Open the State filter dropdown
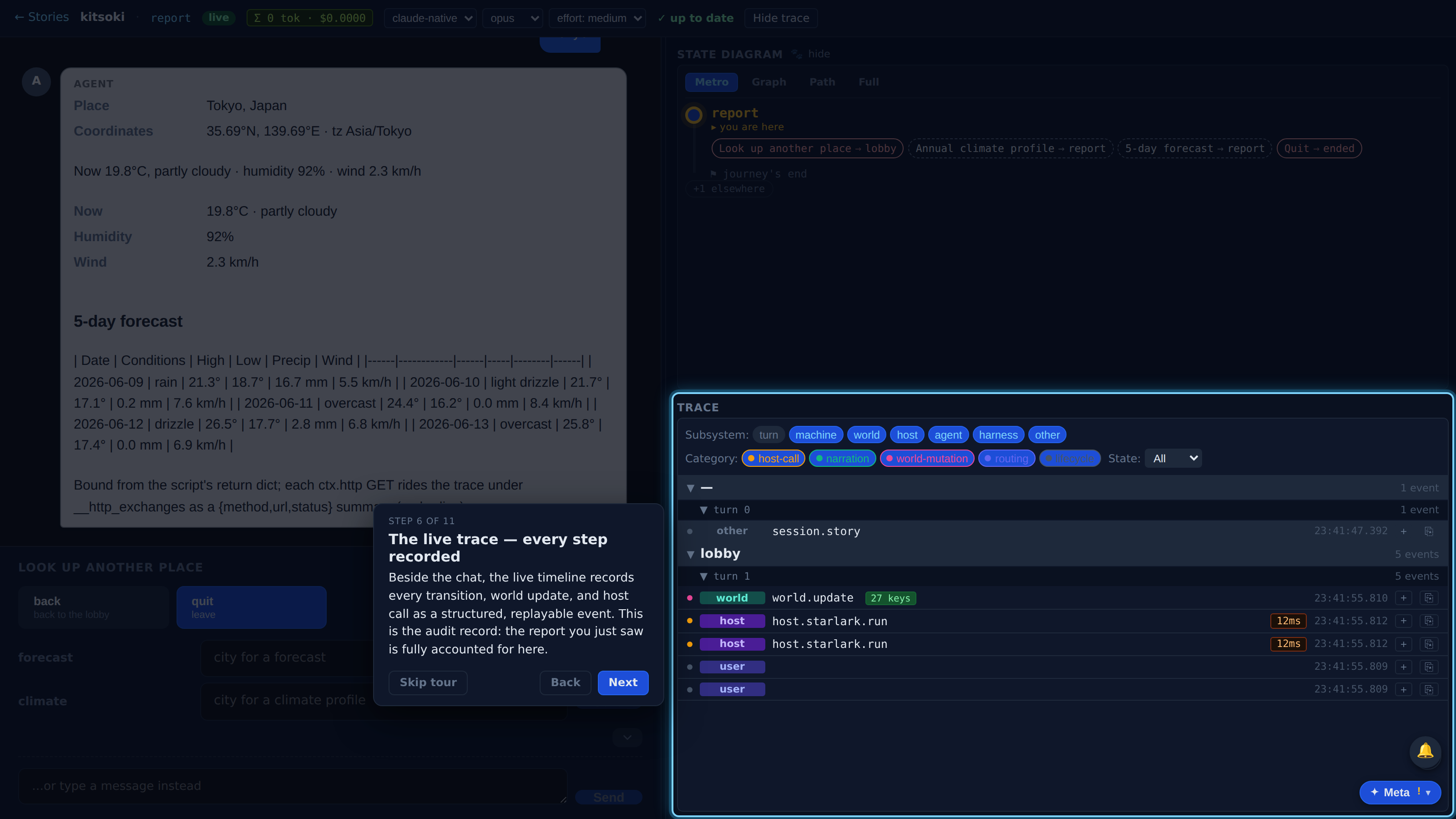This screenshot has height=819, width=1456. pyautogui.click(x=1173, y=458)
